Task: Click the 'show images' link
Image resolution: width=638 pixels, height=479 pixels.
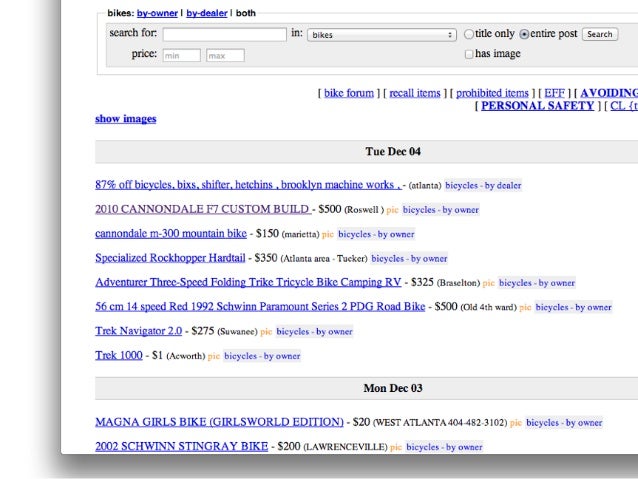Action: [126, 119]
